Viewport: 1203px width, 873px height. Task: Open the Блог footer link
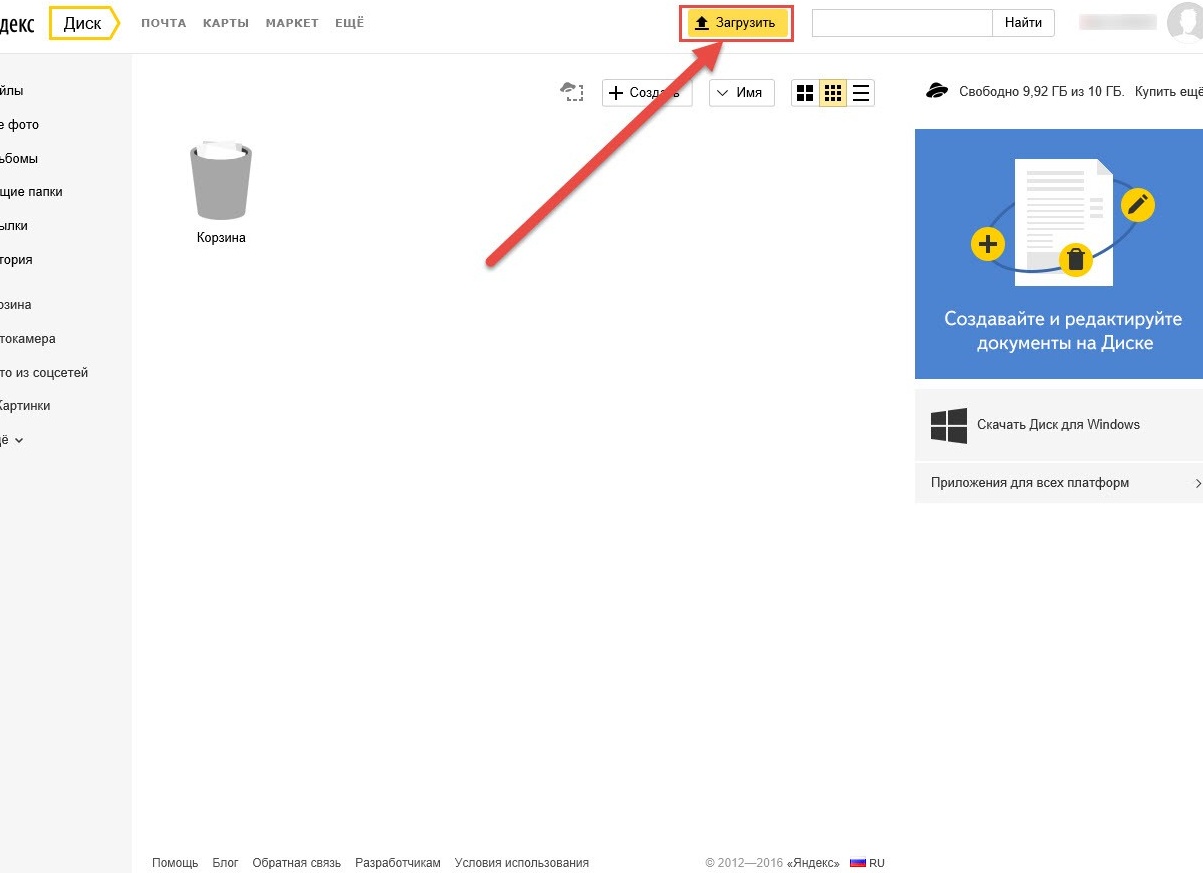point(225,863)
